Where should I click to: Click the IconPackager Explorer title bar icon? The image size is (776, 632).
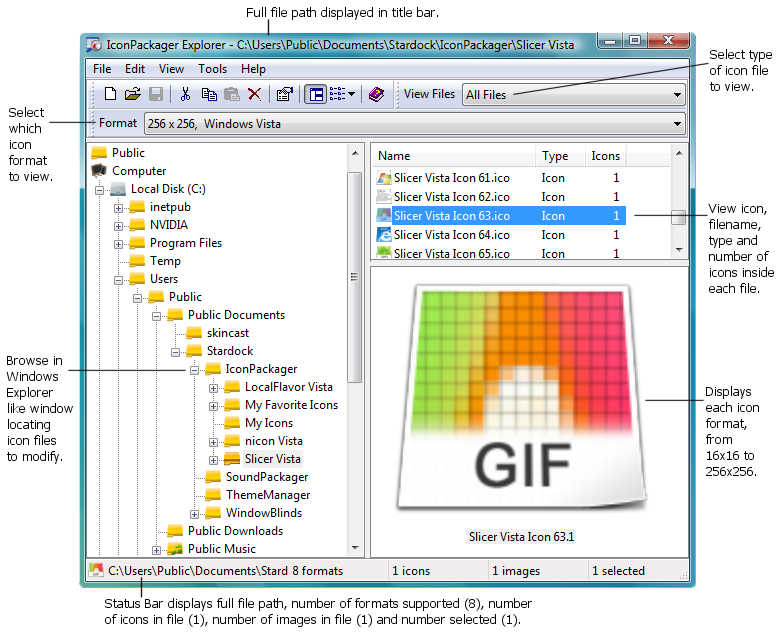[94, 45]
